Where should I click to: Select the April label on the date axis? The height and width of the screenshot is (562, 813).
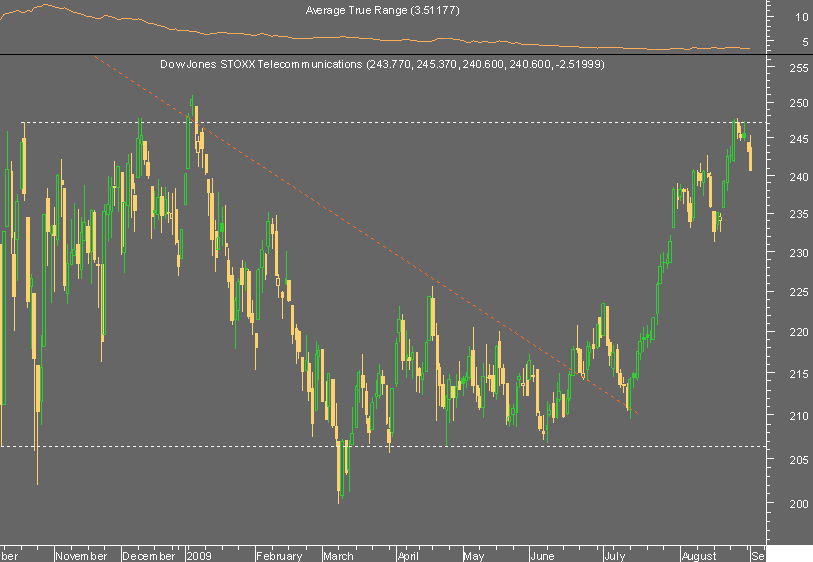[x=408, y=556]
